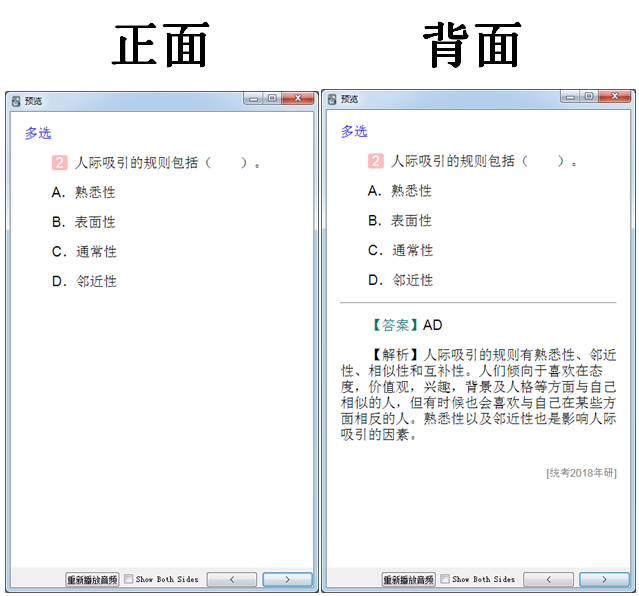Select option 'B. 表面性' in left window

84,222
